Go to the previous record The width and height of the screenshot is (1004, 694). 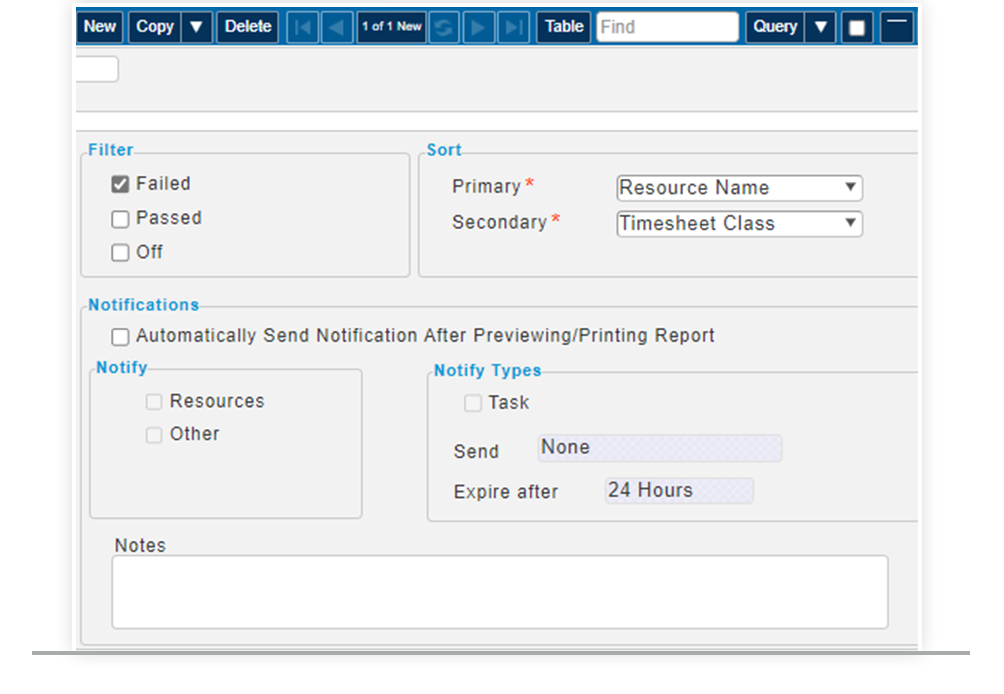pyautogui.click(x=336, y=27)
